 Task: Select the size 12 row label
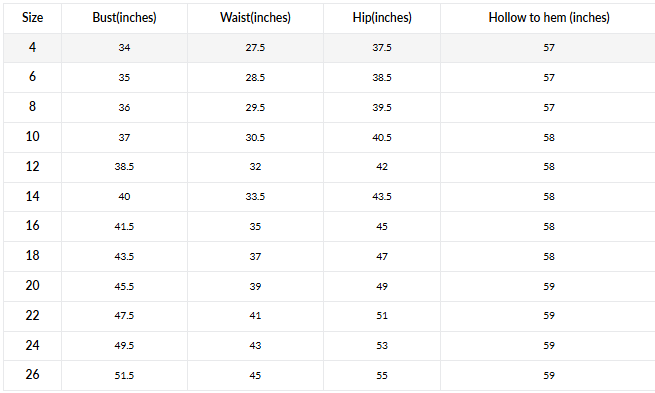click(33, 167)
